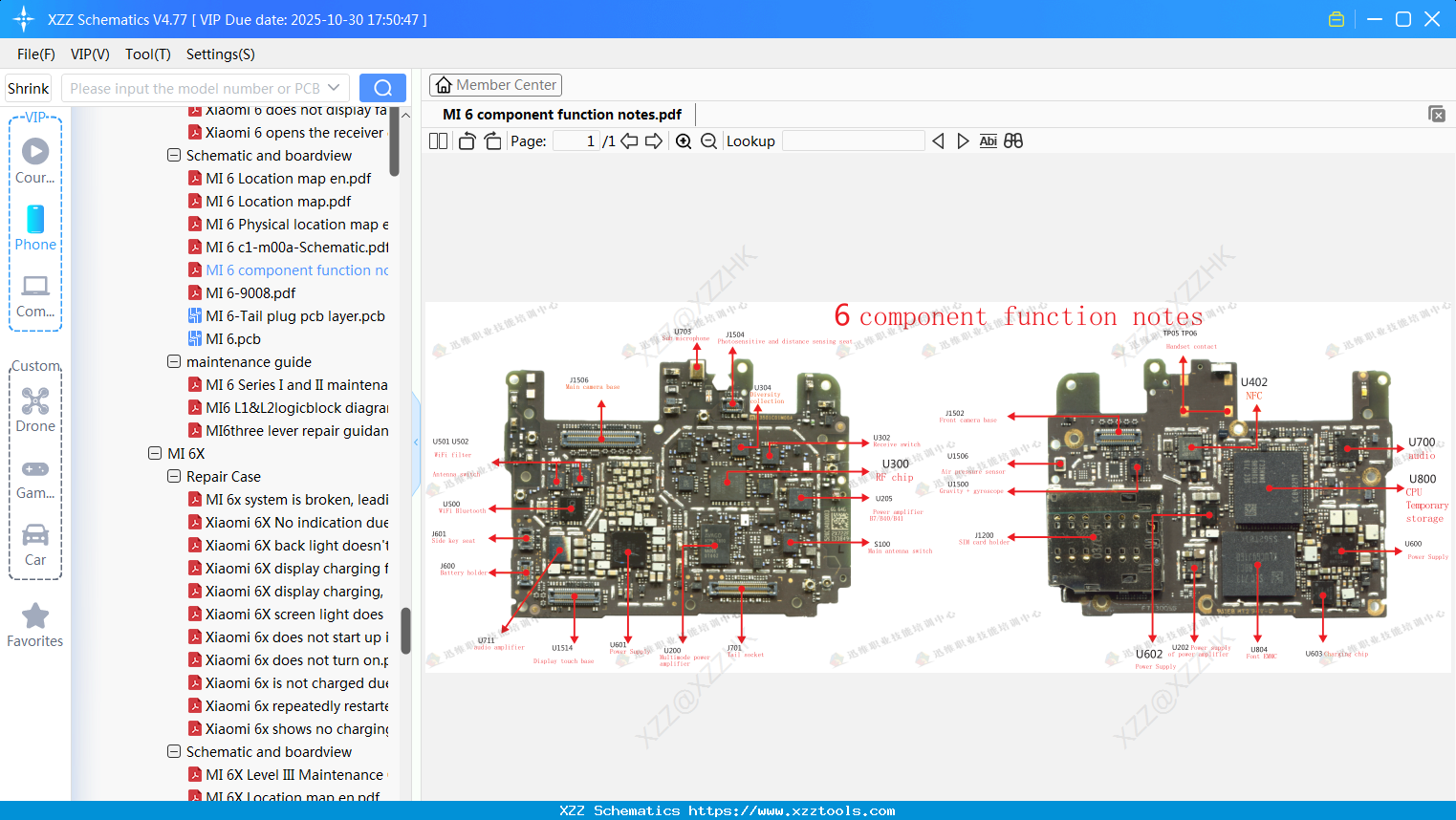Collapse the MI 6X Schematic and boardview folder
Screen dimensions: 1456x820
tap(174, 751)
